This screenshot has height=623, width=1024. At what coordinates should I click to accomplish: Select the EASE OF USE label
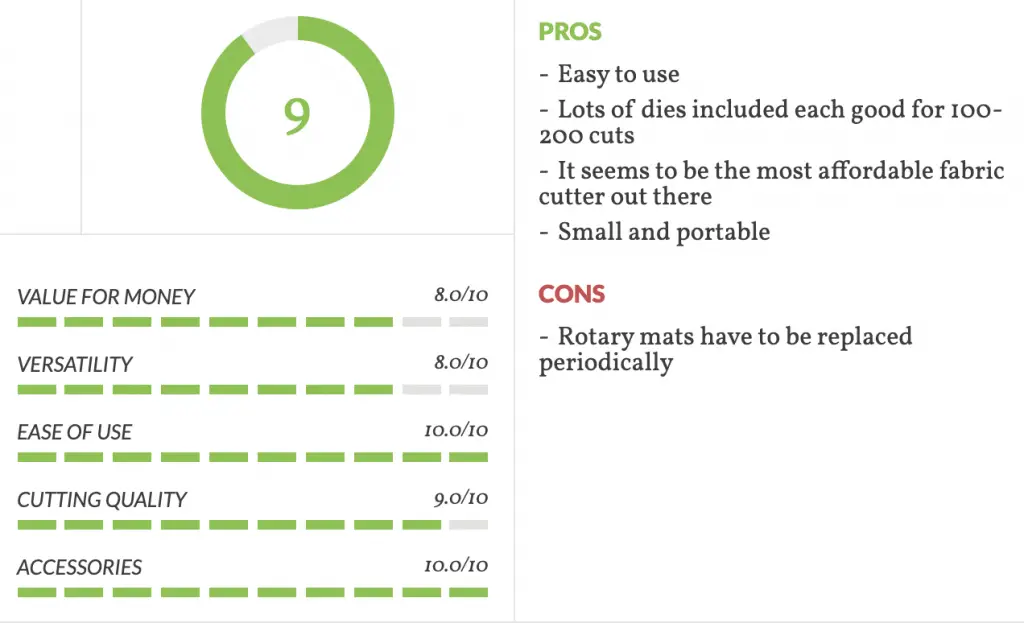[74, 432]
